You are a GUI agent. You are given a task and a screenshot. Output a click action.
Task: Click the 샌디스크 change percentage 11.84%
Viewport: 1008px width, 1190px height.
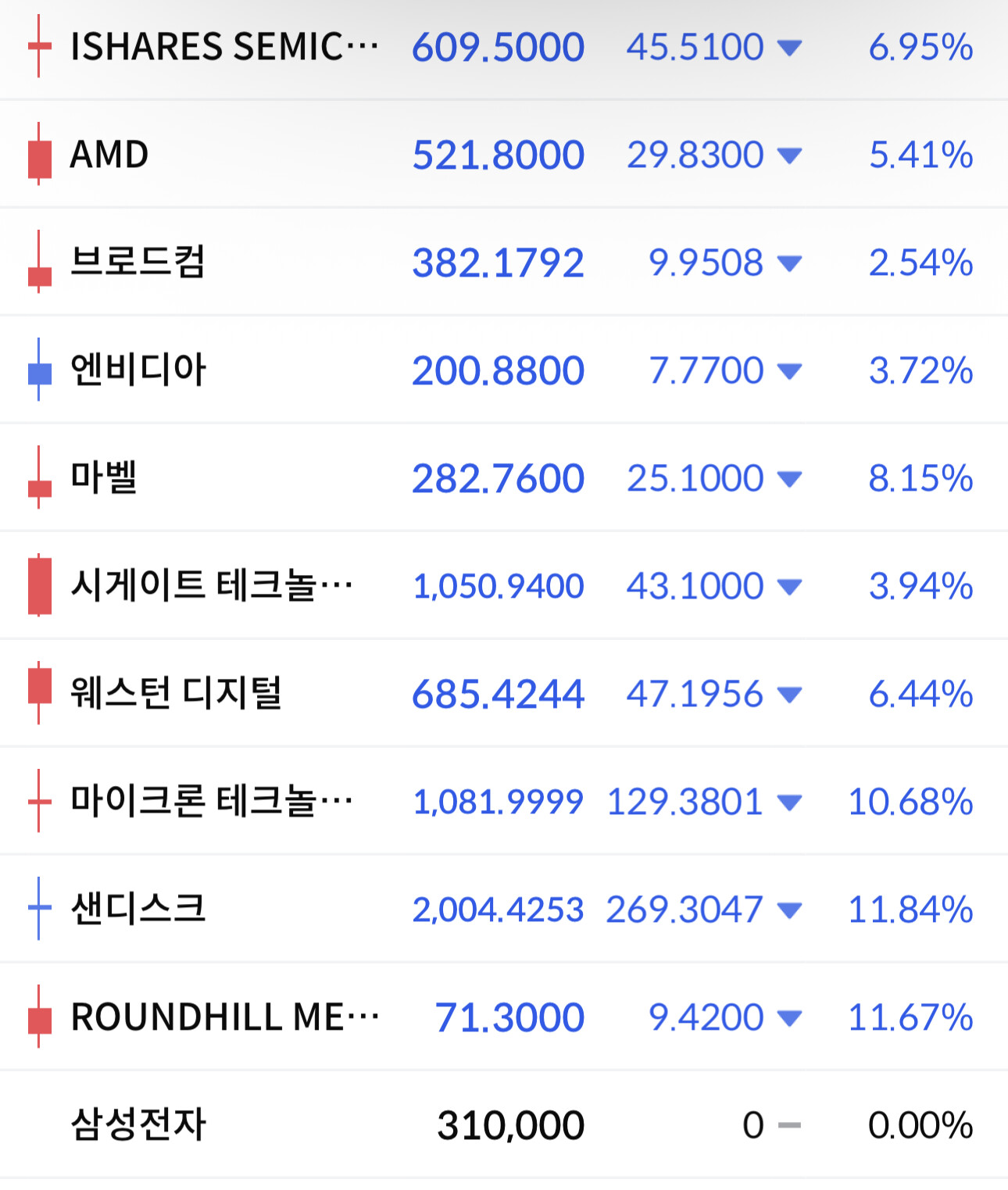coord(910,909)
